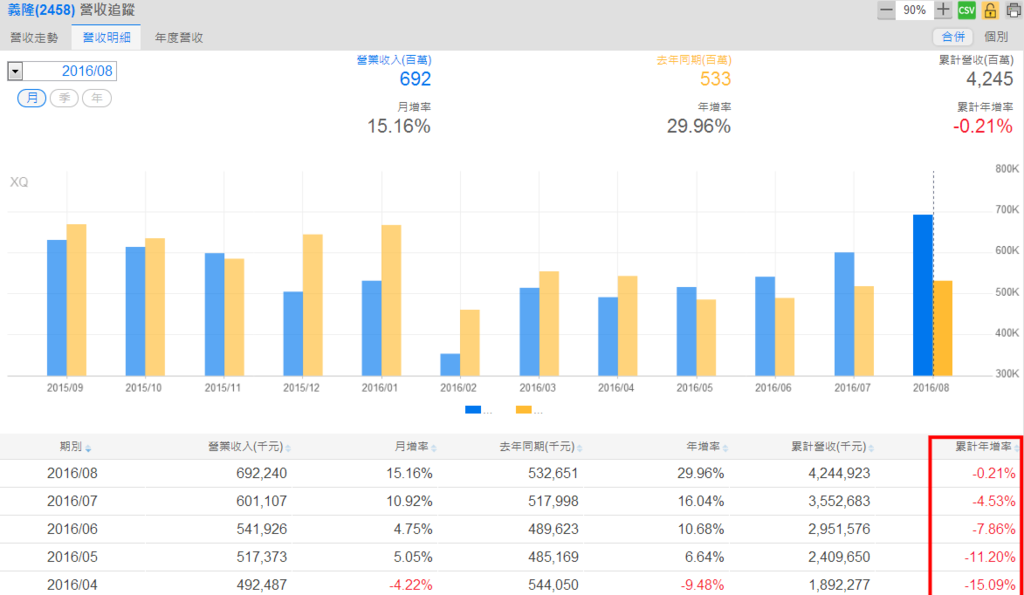Click the 2016/07 table row period
Screen dimensions: 1024x595
[x=72, y=501]
